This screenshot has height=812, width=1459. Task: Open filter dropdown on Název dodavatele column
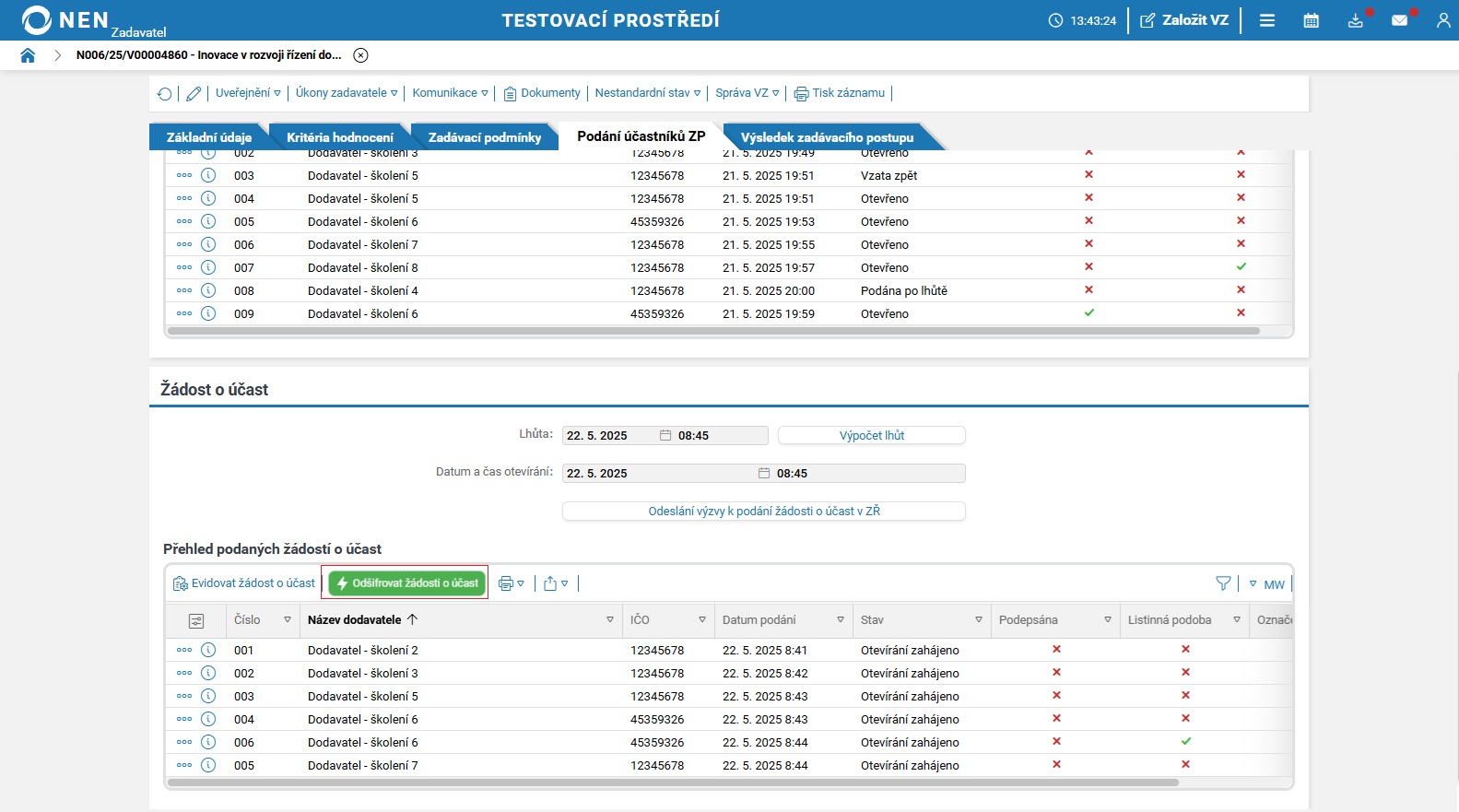610,620
